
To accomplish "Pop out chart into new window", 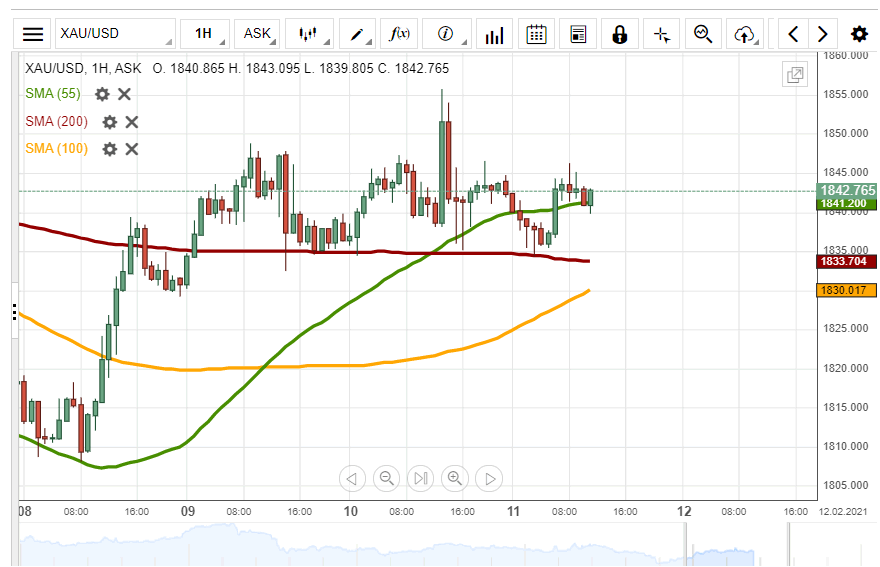I will click(795, 74).
